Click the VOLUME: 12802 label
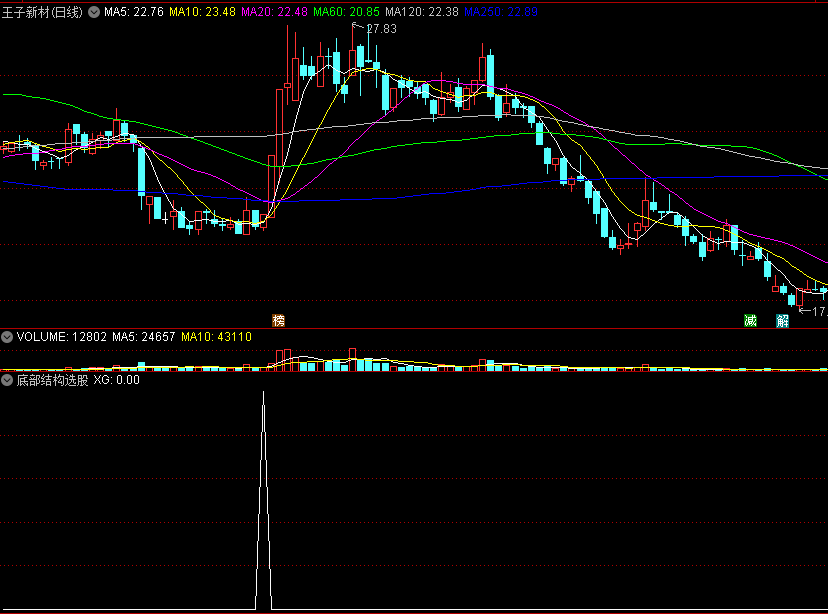The height and width of the screenshot is (614, 828). (x=62, y=337)
